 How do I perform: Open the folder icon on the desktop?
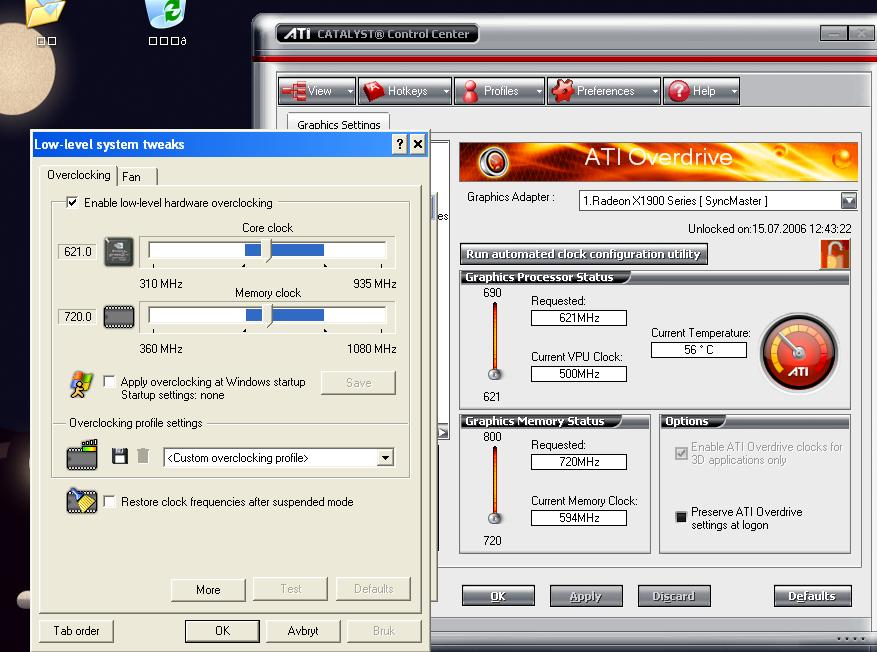[46, 13]
